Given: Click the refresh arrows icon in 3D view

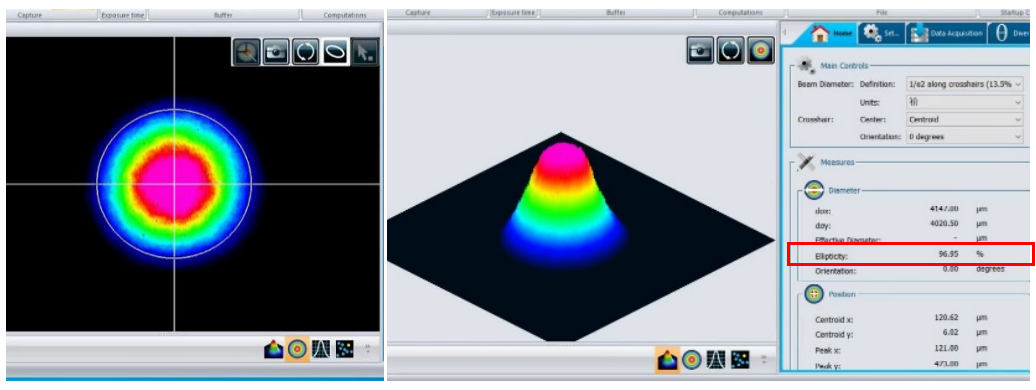Looking at the screenshot, I should pos(730,50).
